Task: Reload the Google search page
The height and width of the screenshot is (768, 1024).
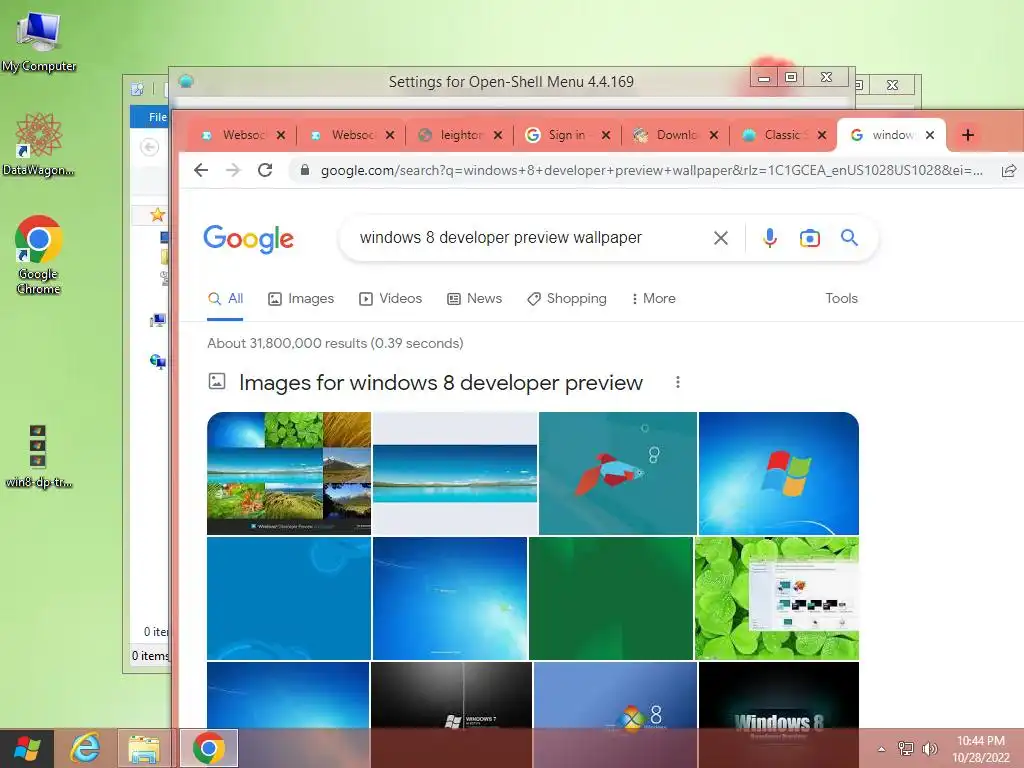Action: [x=265, y=170]
